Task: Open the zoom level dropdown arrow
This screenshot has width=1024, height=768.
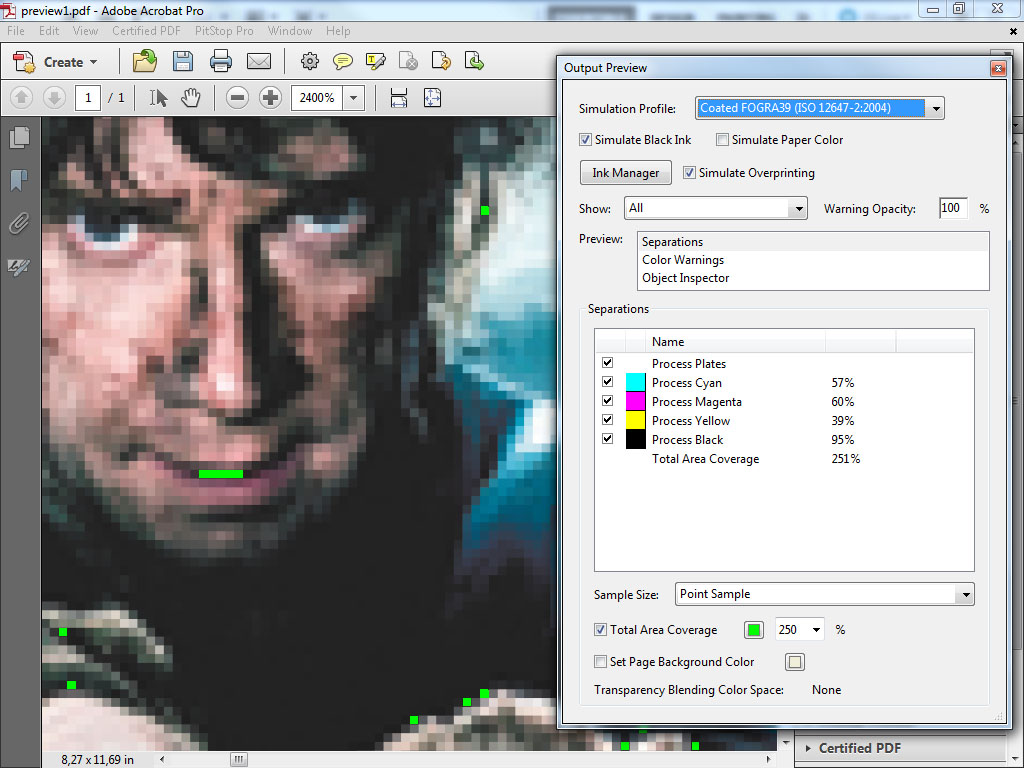Action: pos(353,98)
